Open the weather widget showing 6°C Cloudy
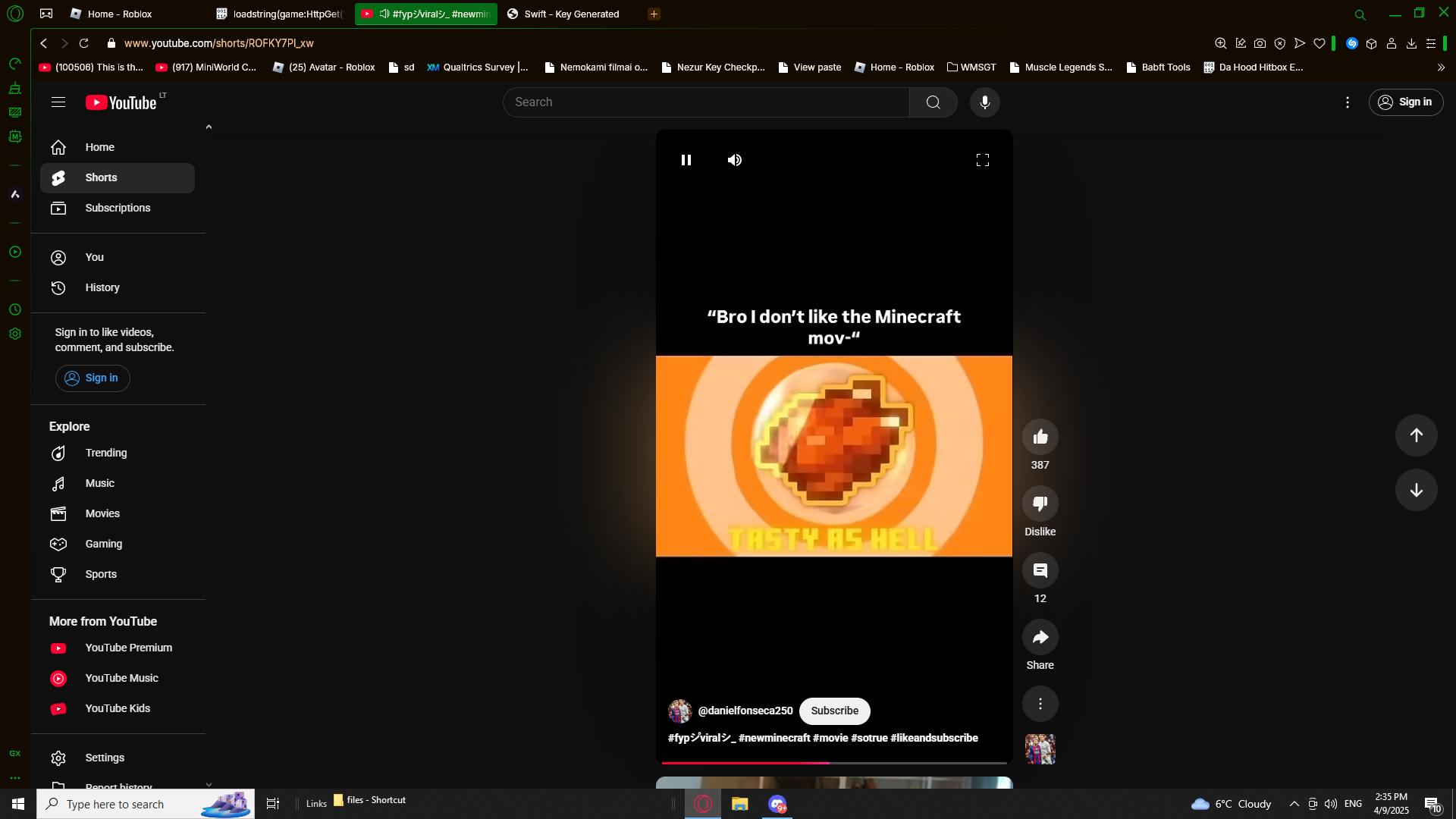1456x819 pixels. point(1232,804)
